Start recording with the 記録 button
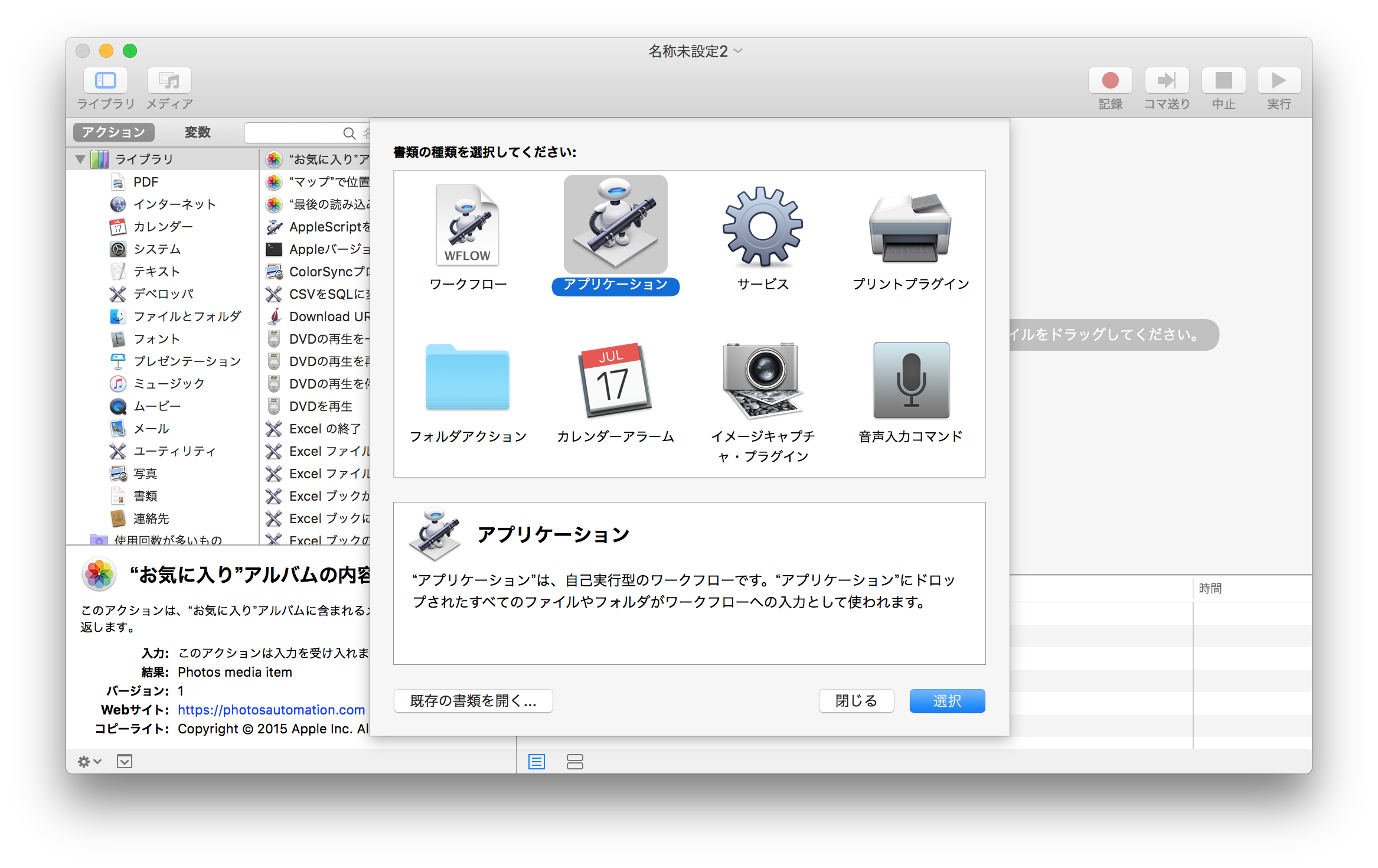This screenshot has width=1378, height=868. click(1110, 81)
